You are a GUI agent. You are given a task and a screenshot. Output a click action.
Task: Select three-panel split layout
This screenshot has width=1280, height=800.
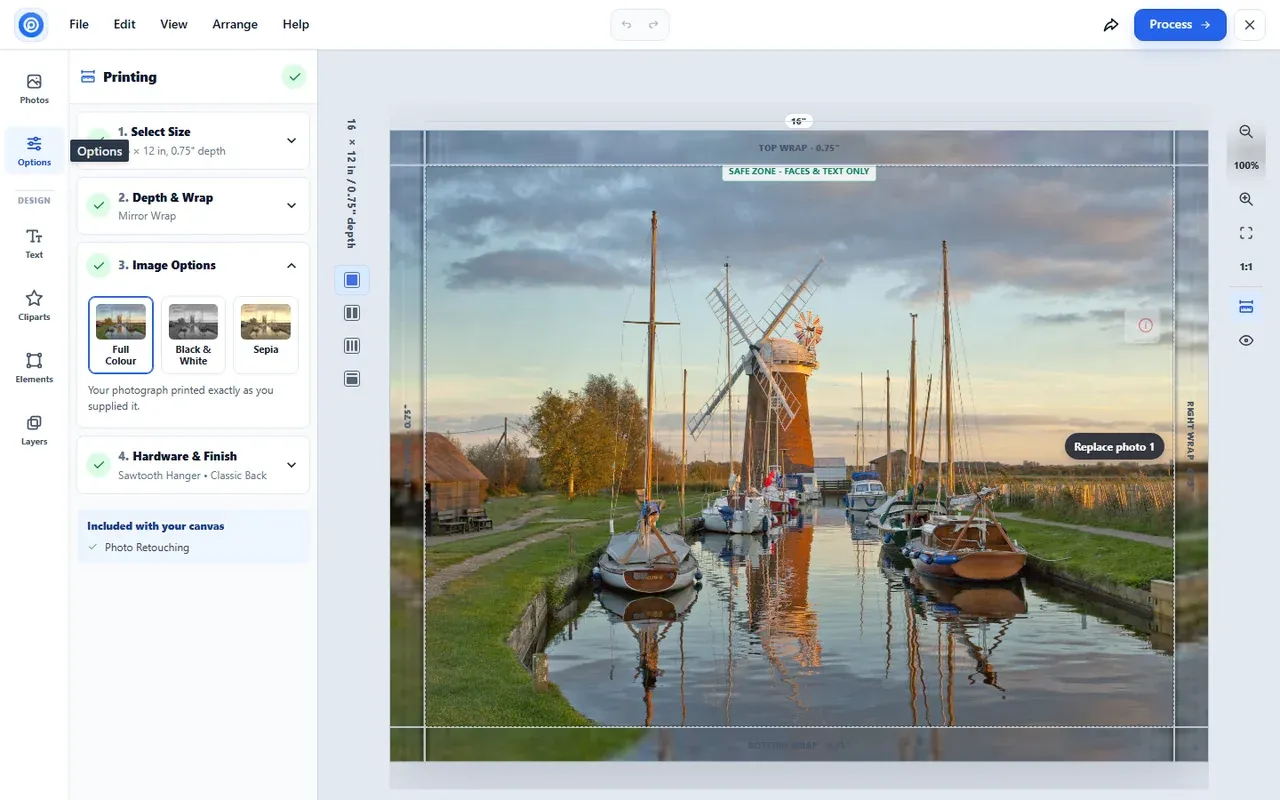tap(352, 346)
